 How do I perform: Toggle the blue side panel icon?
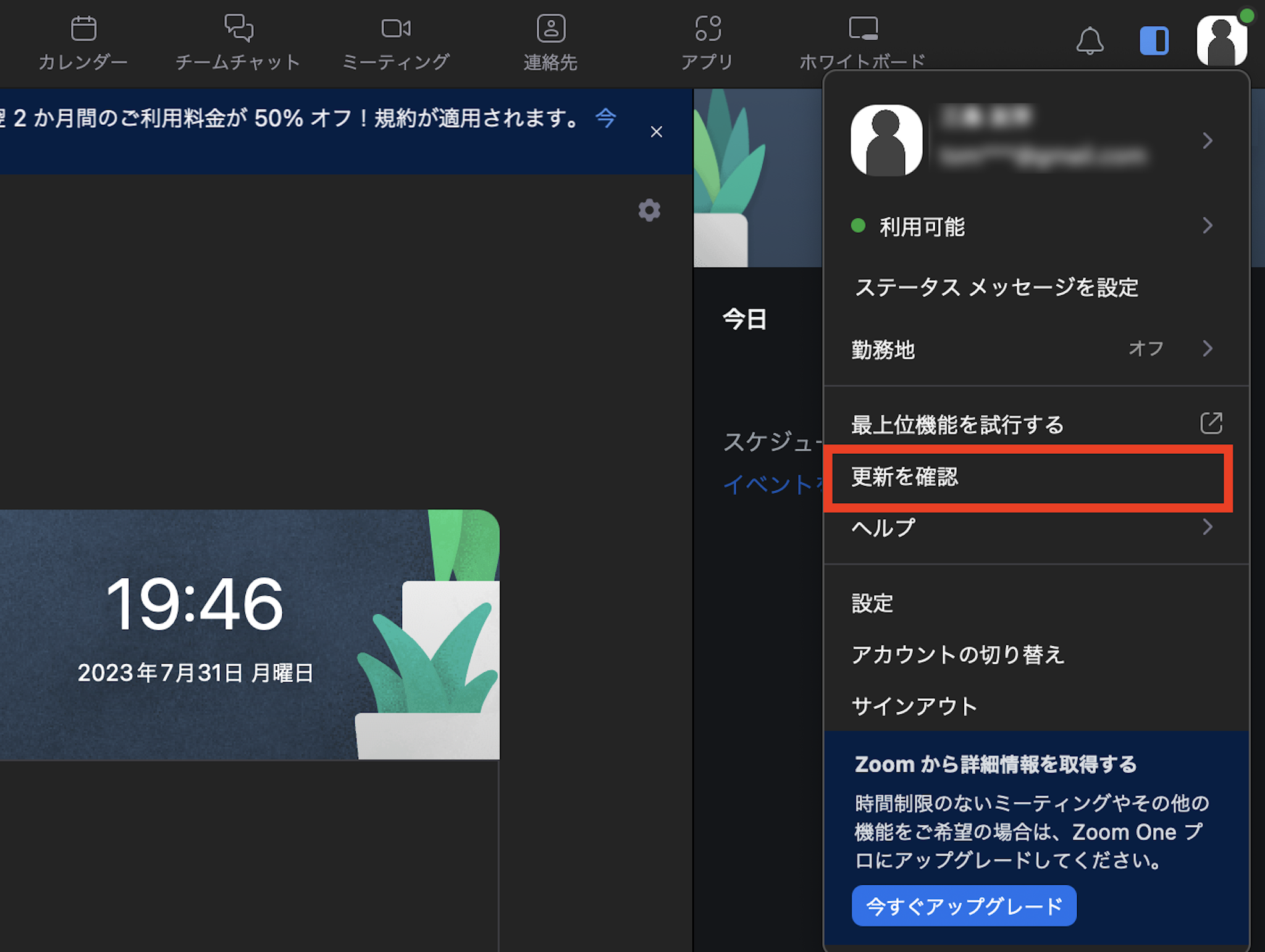1154,41
